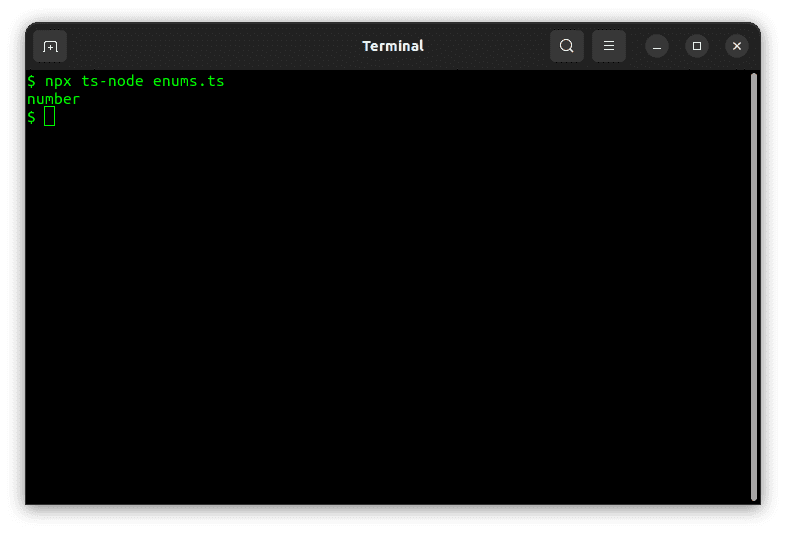Click the 'number' output line
The image size is (786, 533).
coord(53,99)
